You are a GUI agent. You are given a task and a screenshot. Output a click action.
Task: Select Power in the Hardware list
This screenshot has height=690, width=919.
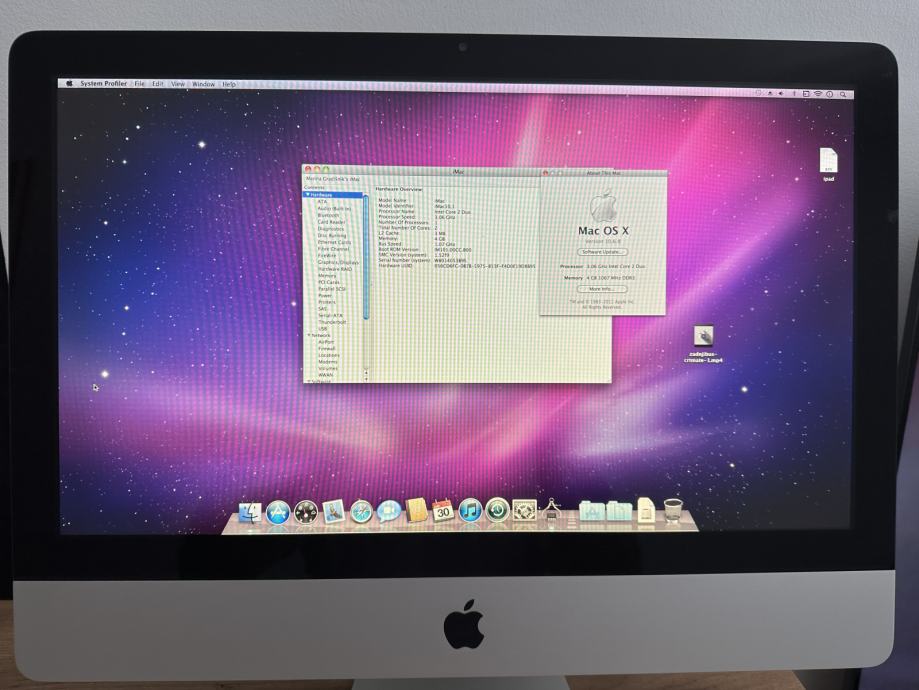tap(325, 295)
